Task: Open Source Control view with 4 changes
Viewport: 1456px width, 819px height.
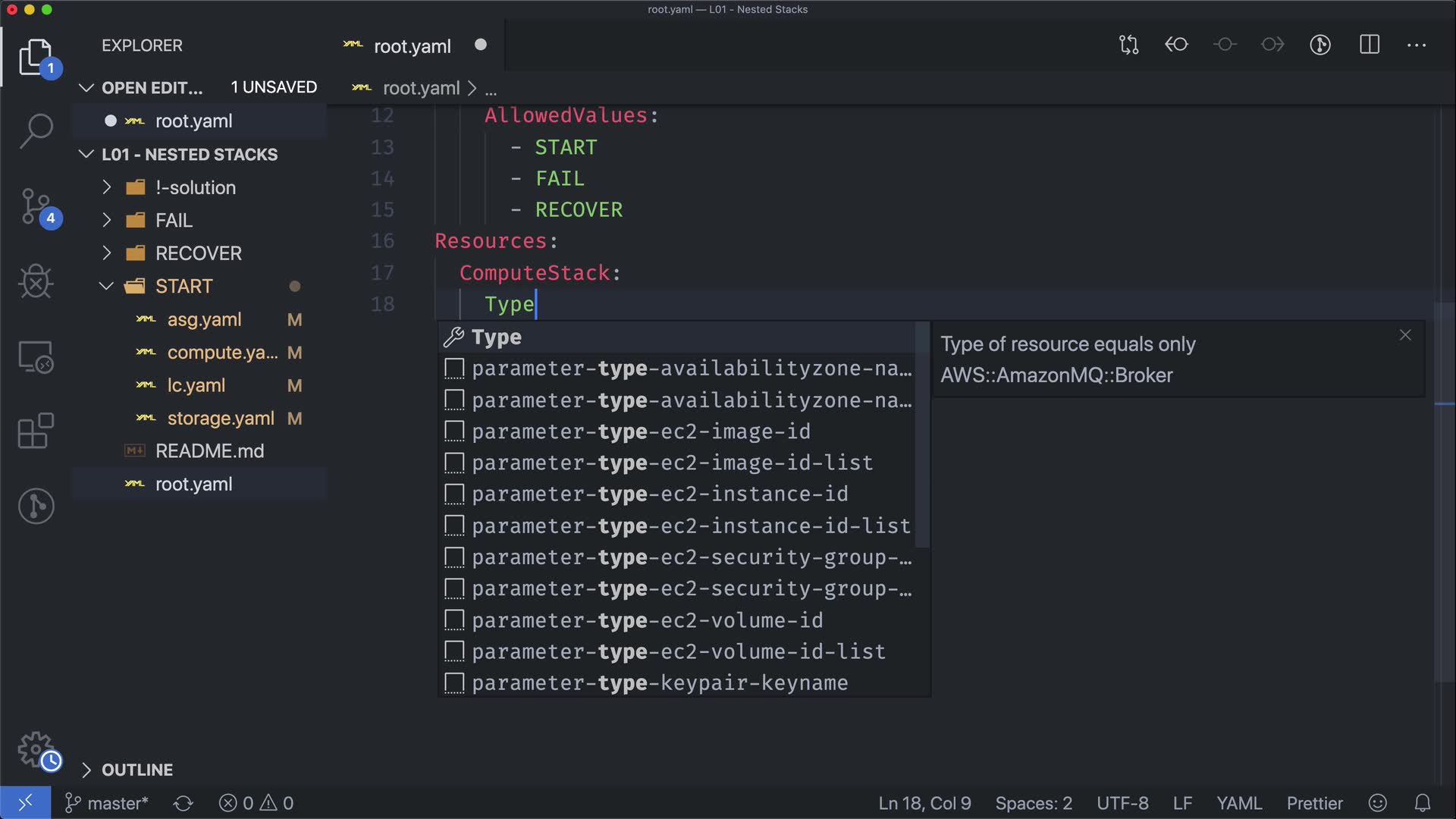Action: 36,206
